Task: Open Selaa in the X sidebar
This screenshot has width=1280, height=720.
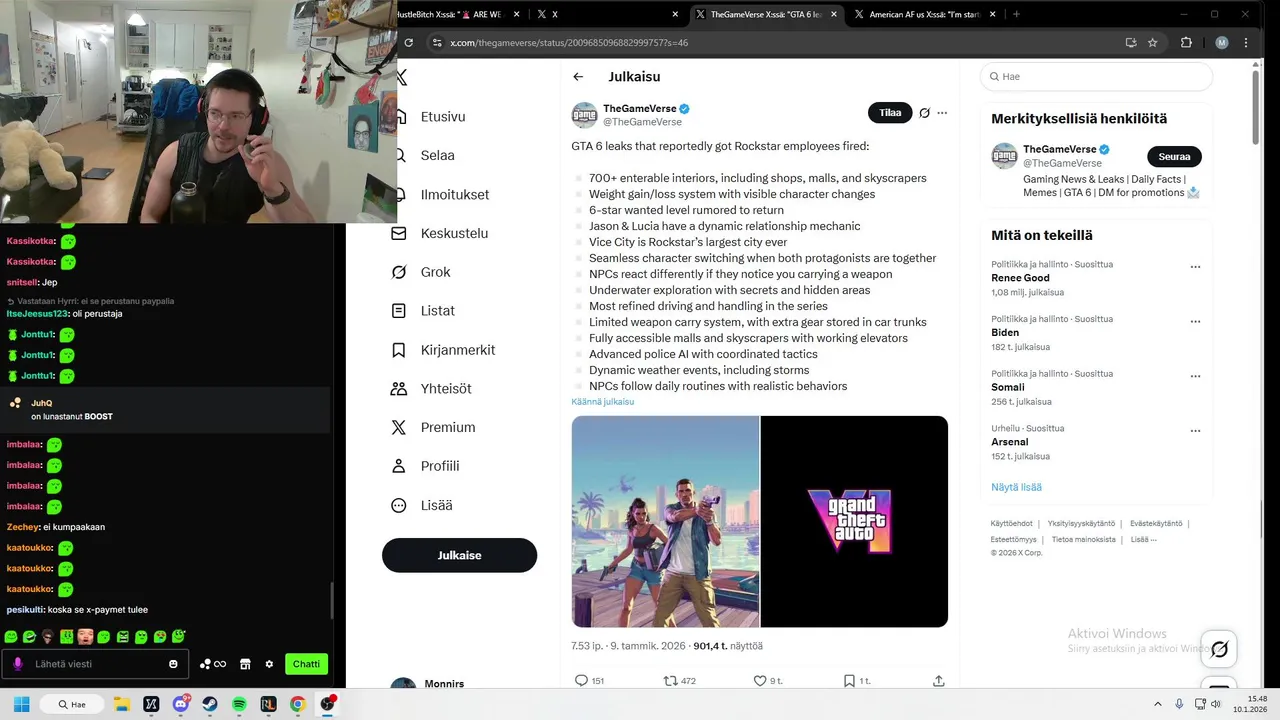Action: point(437,156)
